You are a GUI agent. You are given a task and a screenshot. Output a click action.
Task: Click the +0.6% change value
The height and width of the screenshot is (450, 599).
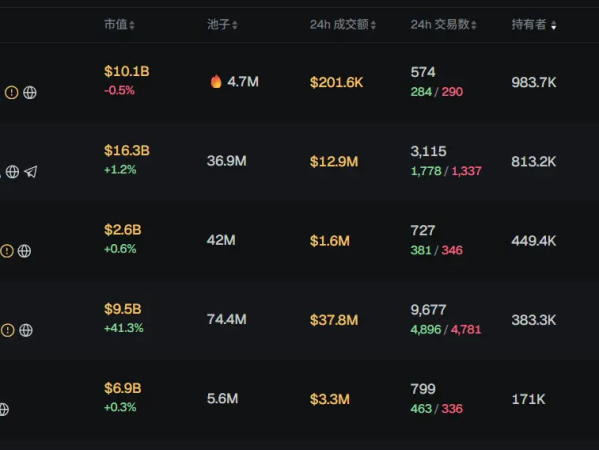tap(120, 249)
